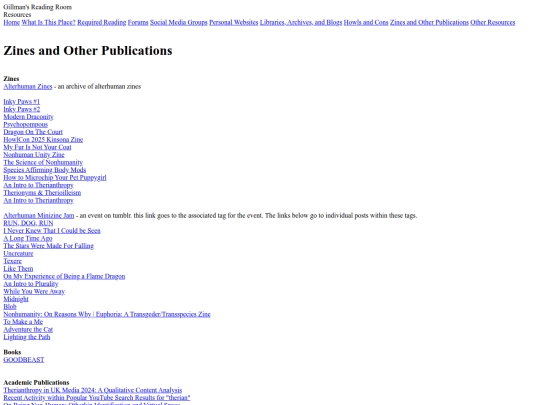The image size is (540, 405).
Task: Open Adventure the Cat link
Action: pos(28,329)
